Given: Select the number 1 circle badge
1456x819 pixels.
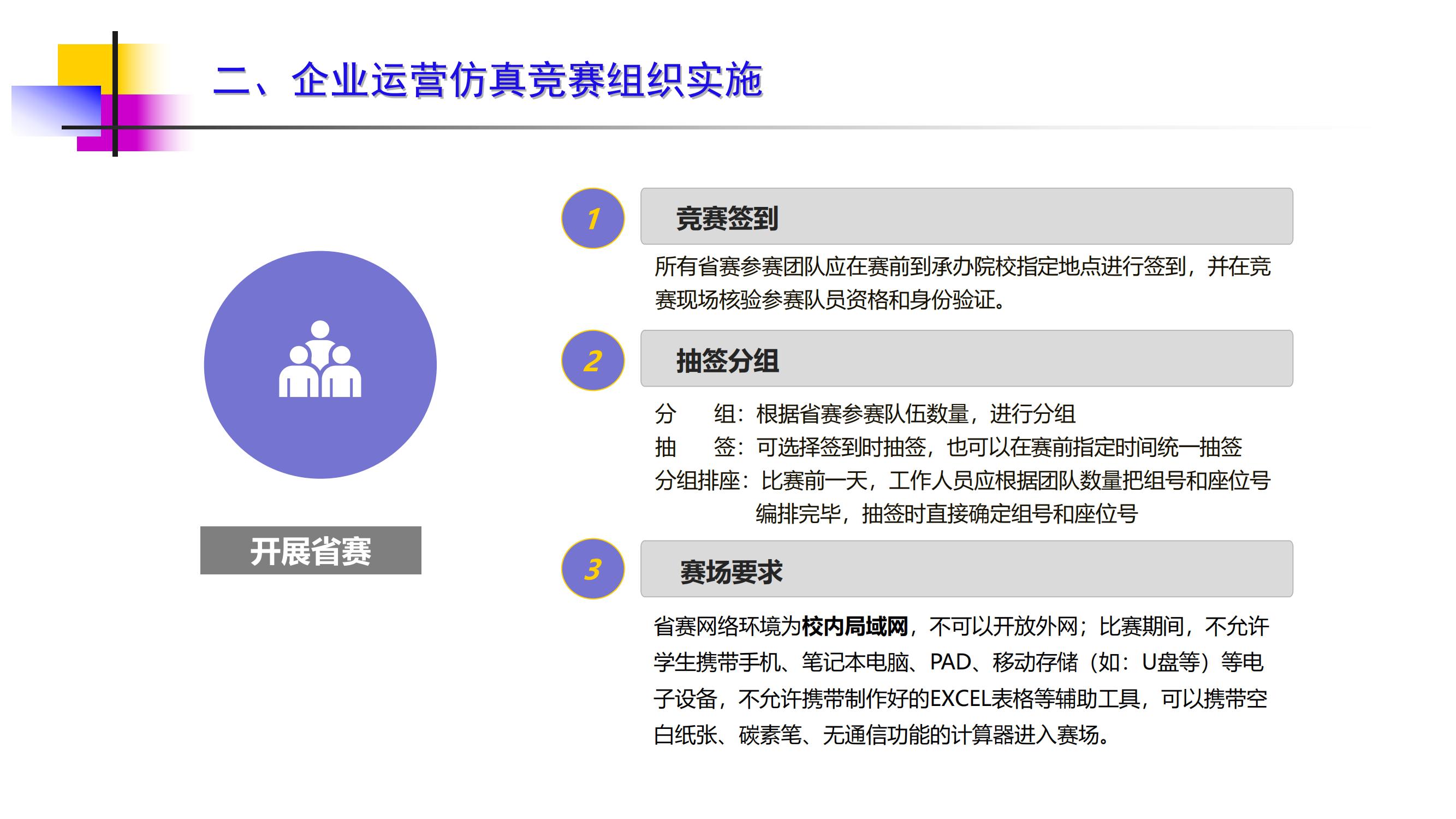Looking at the screenshot, I should point(592,218).
